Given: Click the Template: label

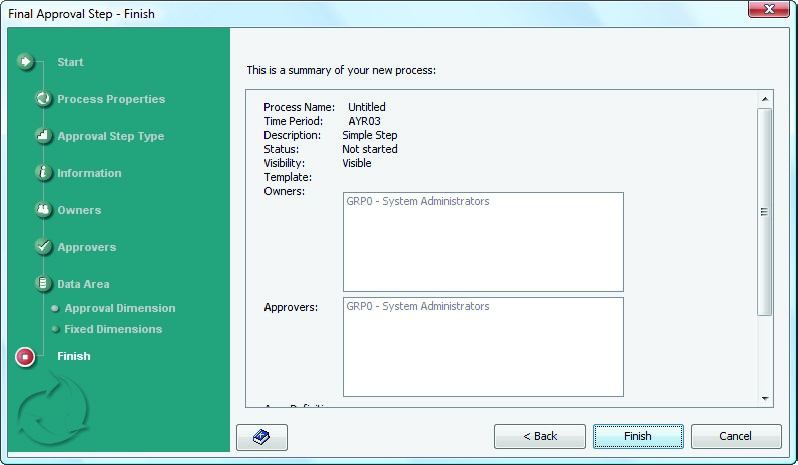Looking at the screenshot, I should coord(288,178).
